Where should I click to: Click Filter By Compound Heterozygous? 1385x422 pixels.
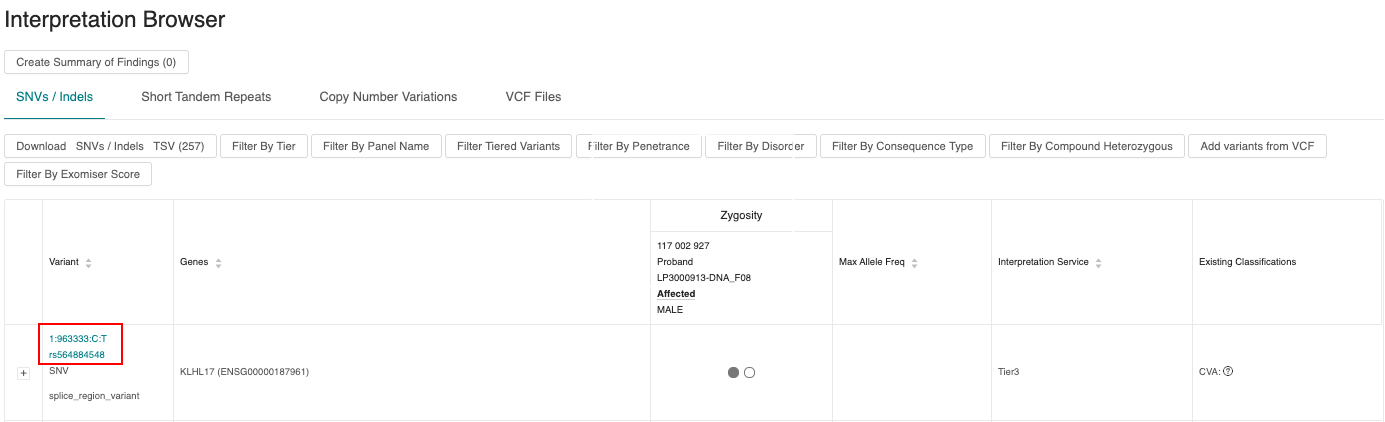pos(1086,146)
